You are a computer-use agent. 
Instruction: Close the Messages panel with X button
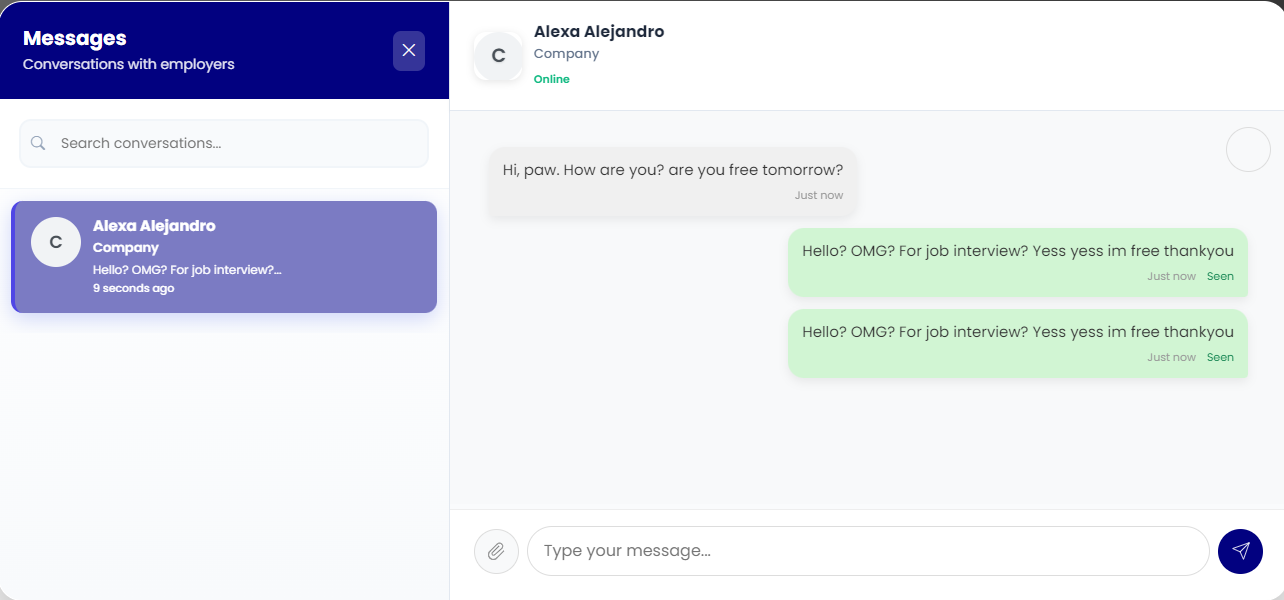409,51
